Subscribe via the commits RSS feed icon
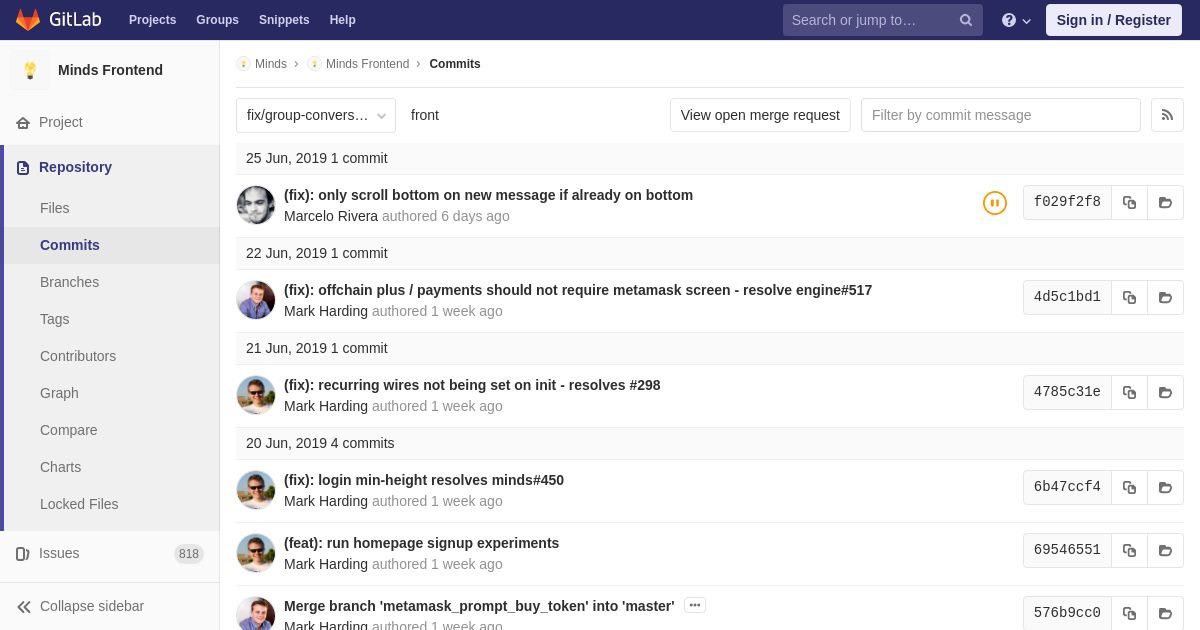This screenshot has height=630, width=1200. (1167, 115)
